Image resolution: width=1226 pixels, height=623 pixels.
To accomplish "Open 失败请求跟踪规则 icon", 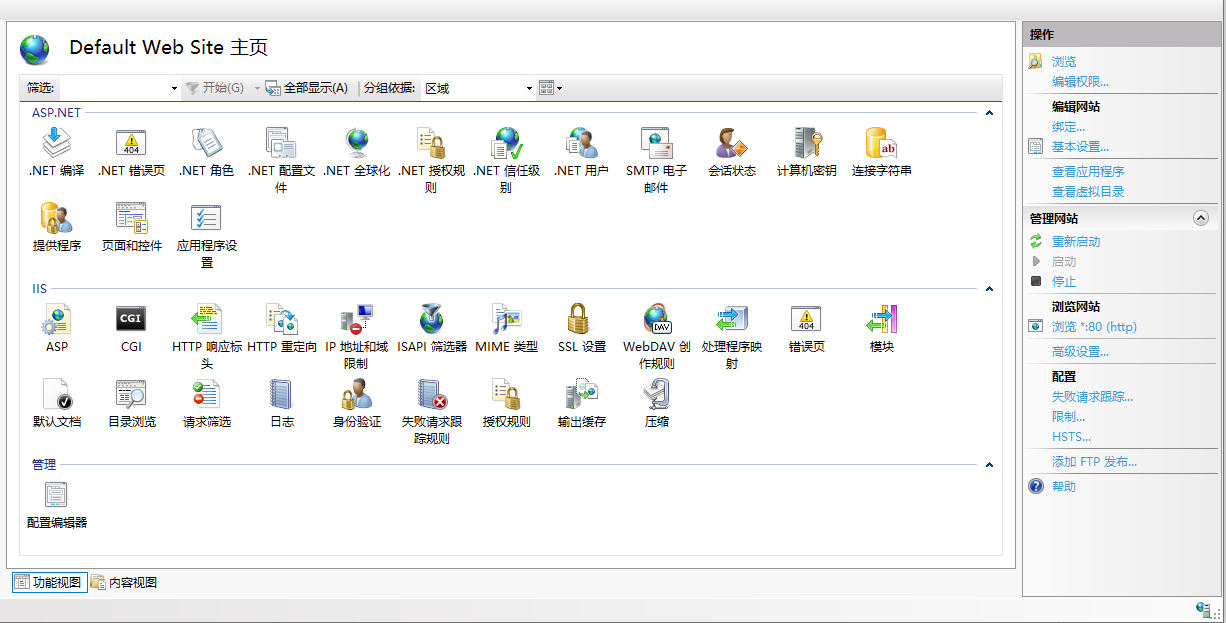I will 431,394.
